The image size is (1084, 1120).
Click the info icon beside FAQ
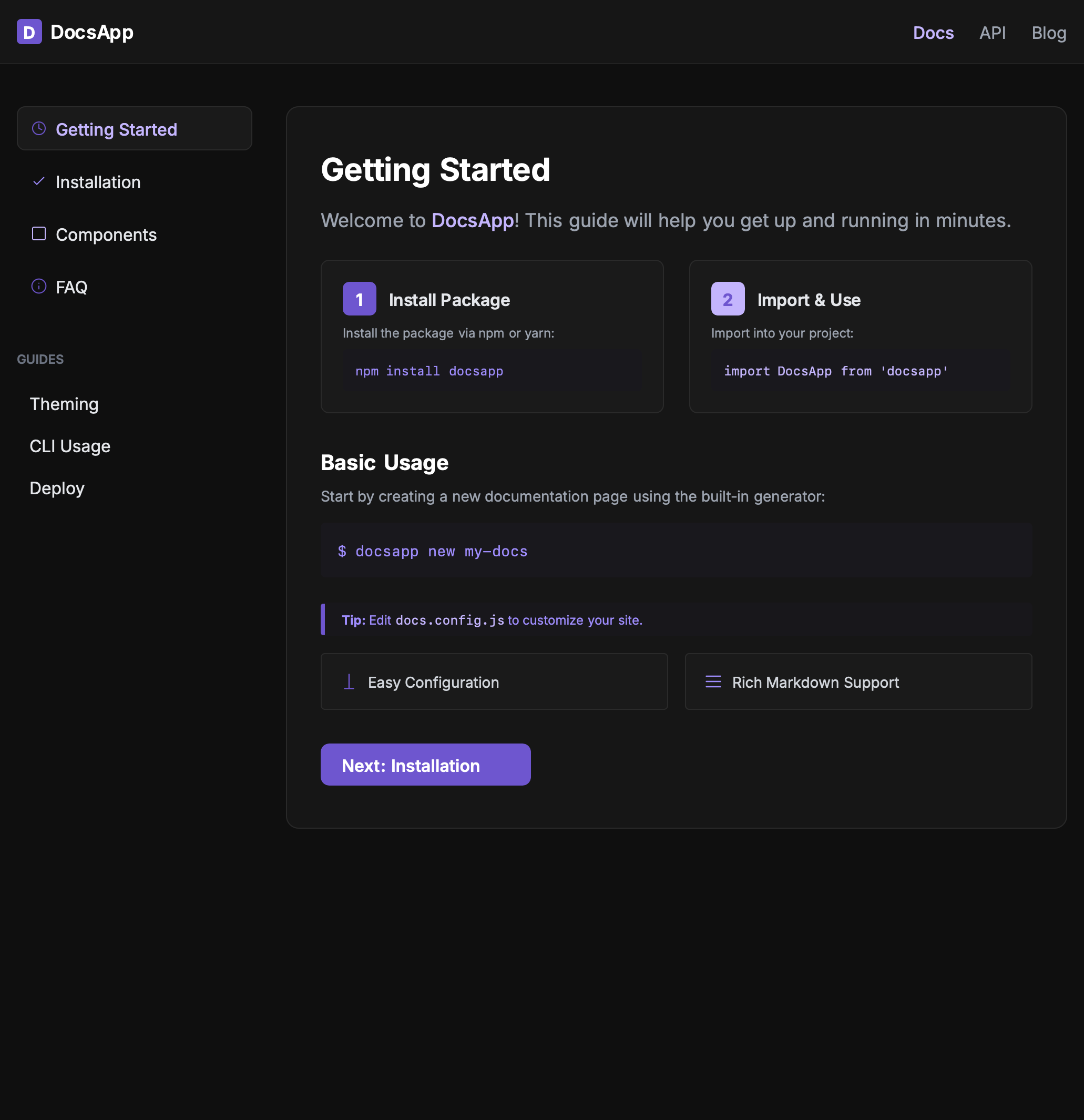38,286
